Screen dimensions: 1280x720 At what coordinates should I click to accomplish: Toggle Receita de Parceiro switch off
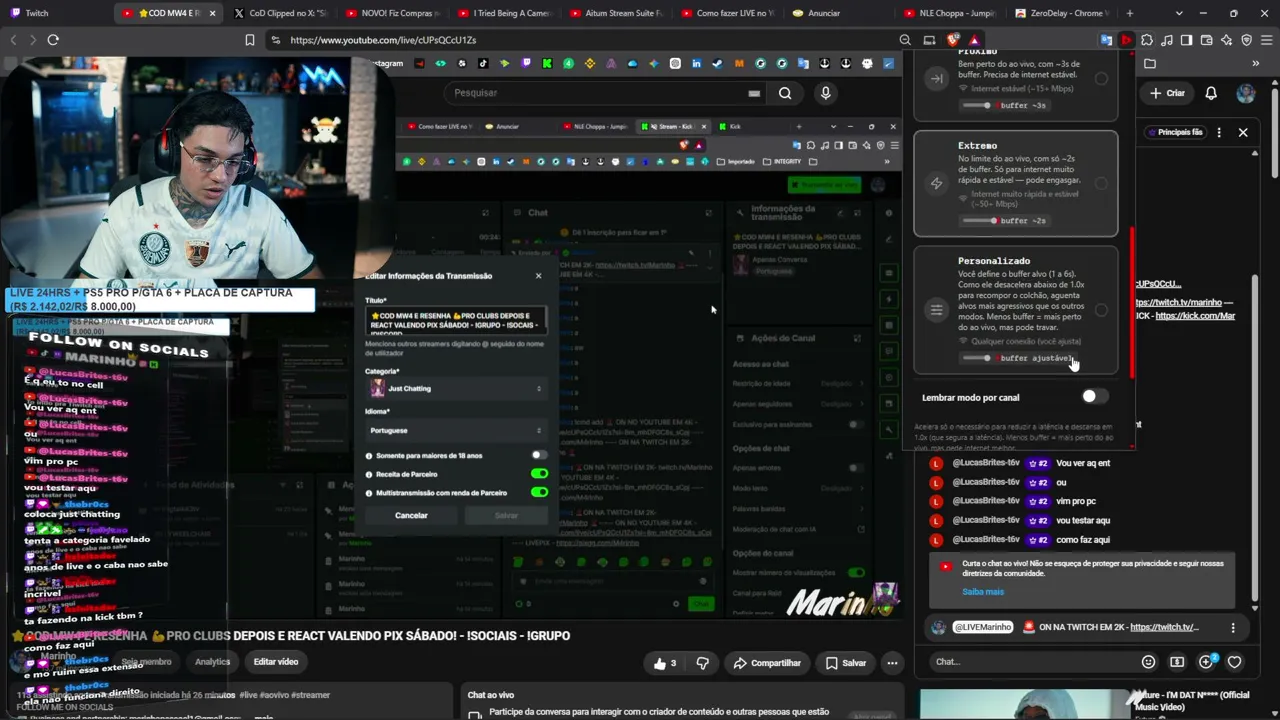coord(539,474)
